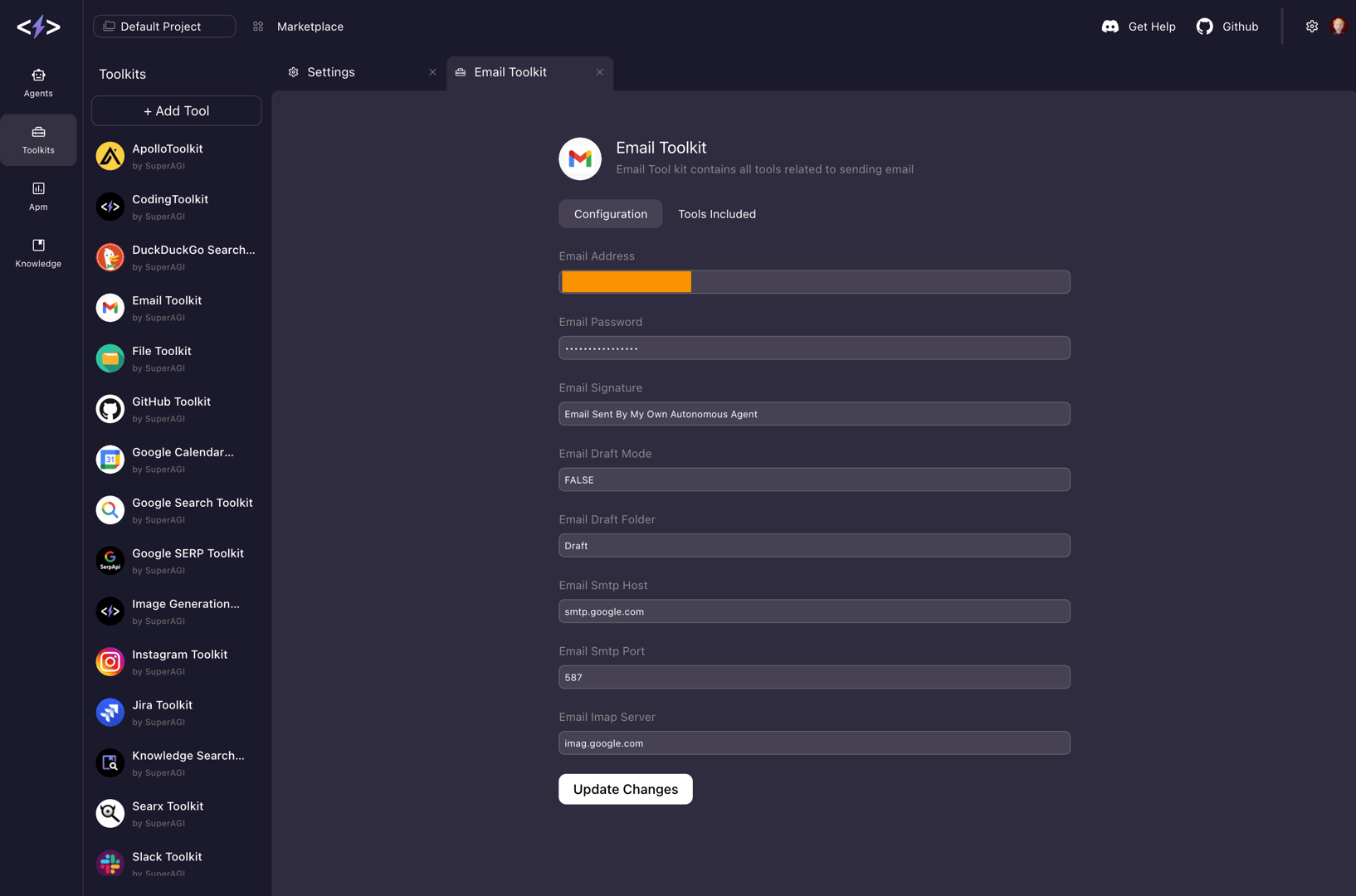The image size is (1356, 896).
Task: Select the Slack Toolkit icon
Action: click(110, 864)
